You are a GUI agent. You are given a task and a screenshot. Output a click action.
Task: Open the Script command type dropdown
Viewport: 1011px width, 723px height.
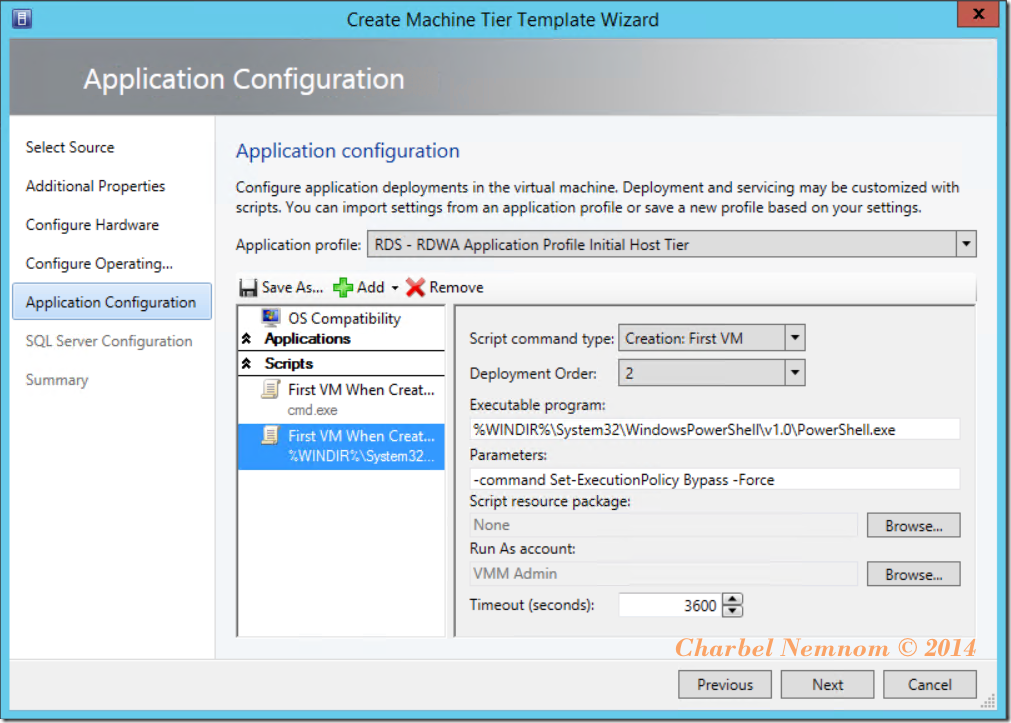pos(794,337)
